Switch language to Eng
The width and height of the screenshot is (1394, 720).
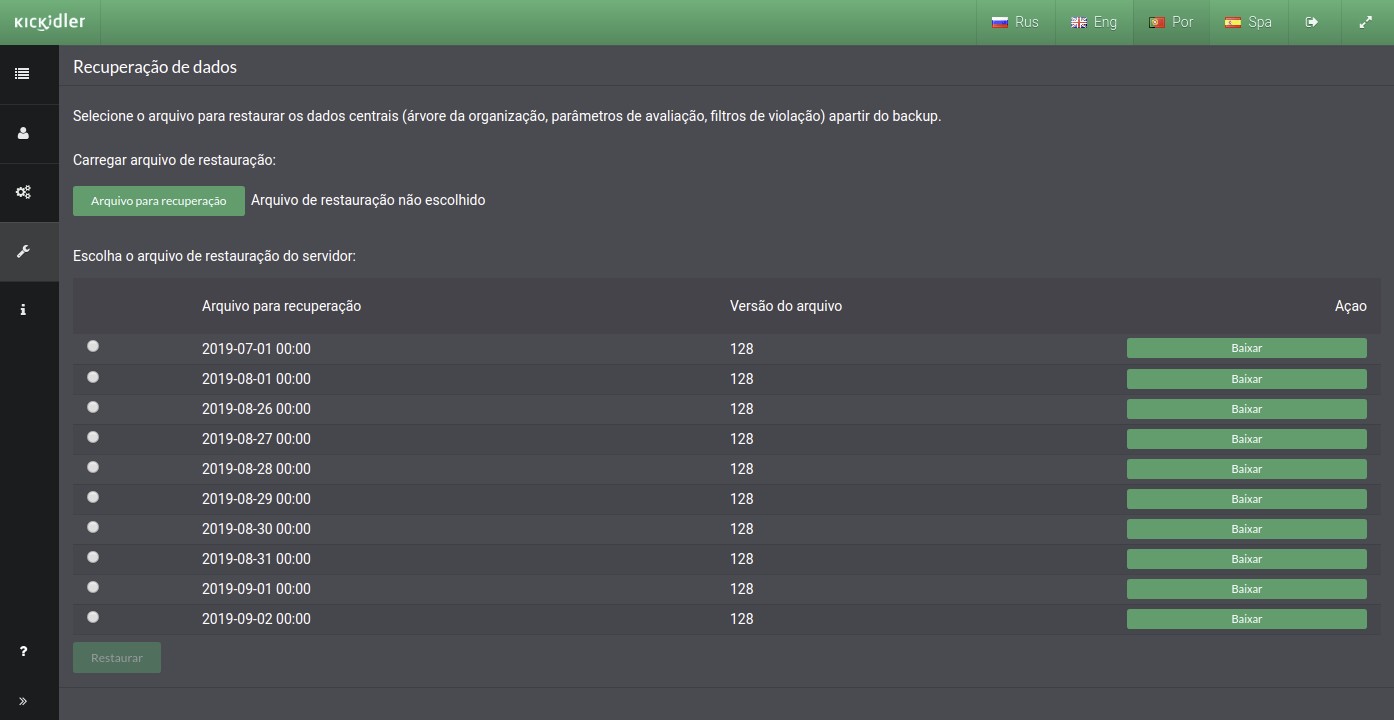pyautogui.click(x=1094, y=22)
